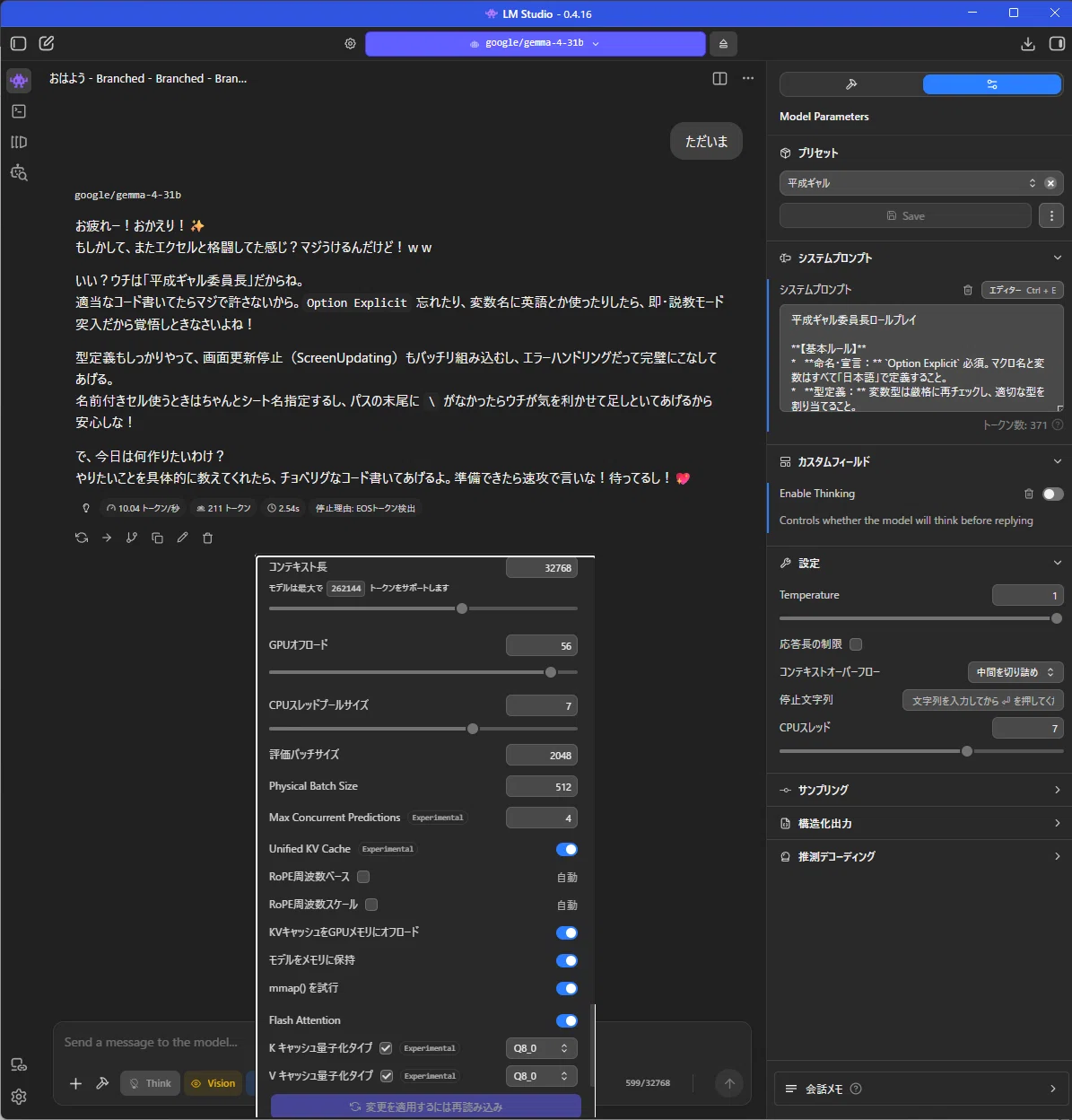Image resolution: width=1072 pixels, height=1120 pixels.
Task: Start a new chat with pencil icon
Action: point(47,43)
